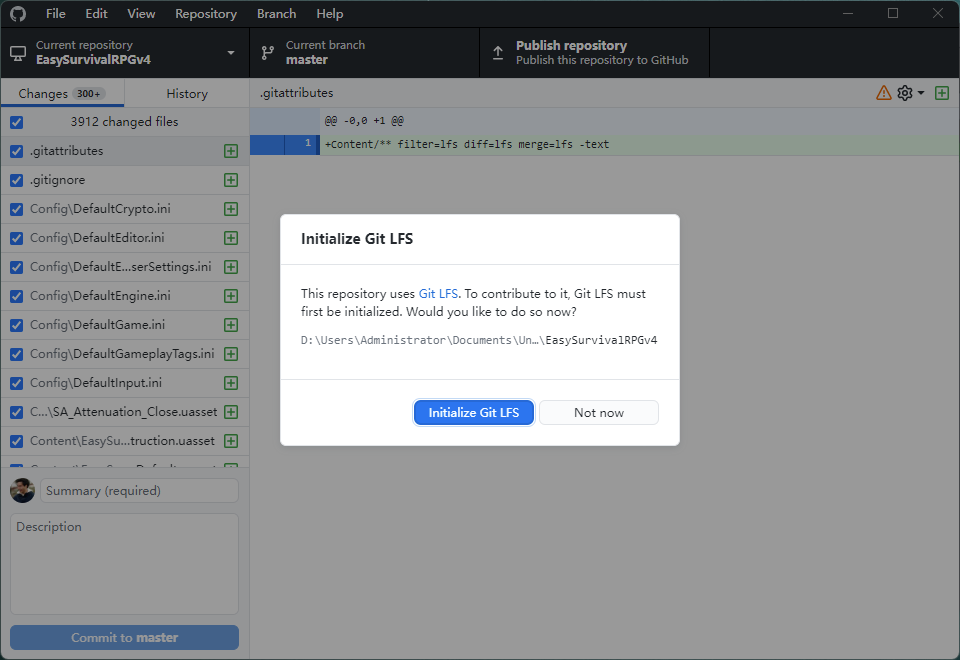The height and width of the screenshot is (660, 960).
Task: Click the user avatar beside Summary
Action: tap(23, 490)
